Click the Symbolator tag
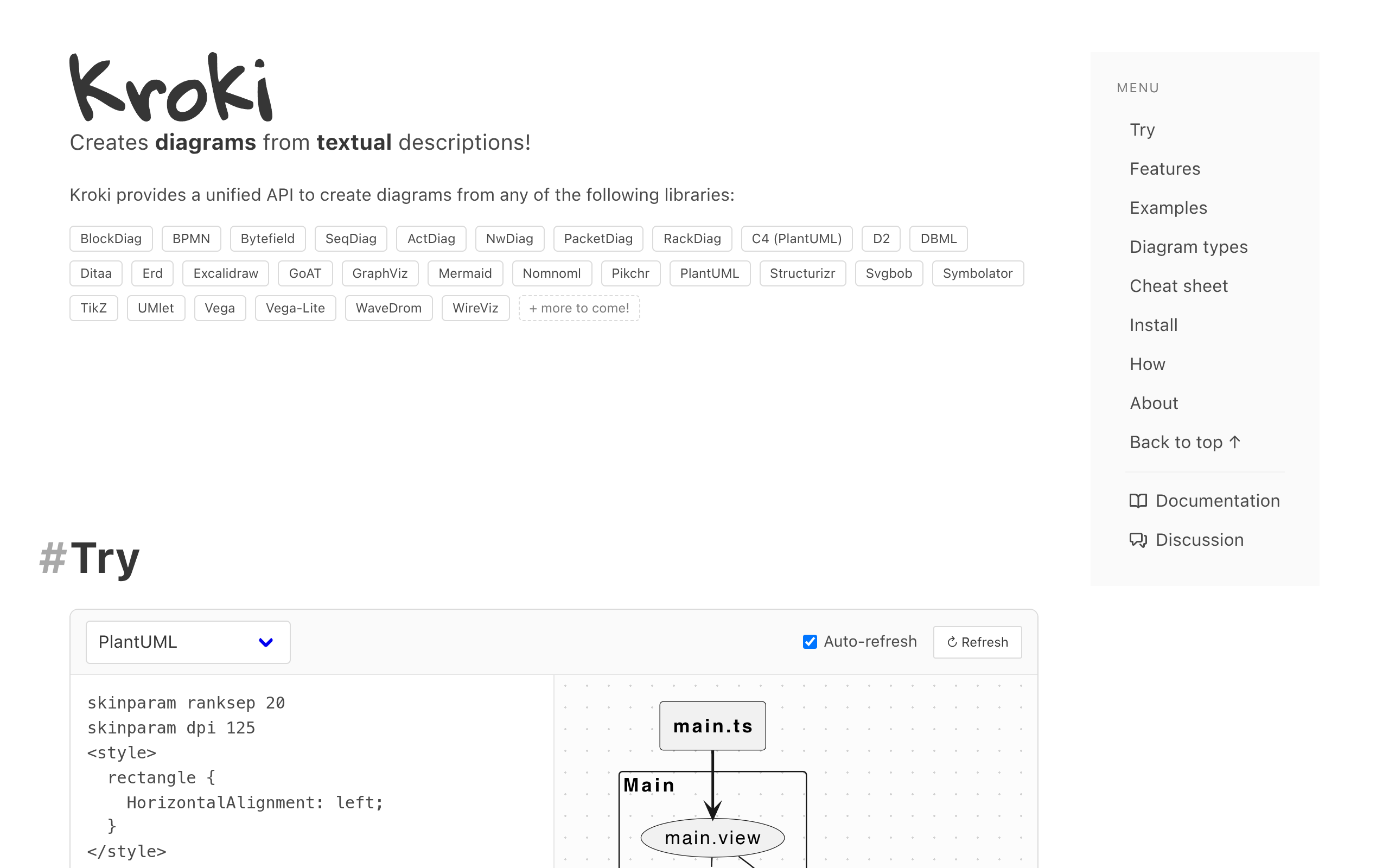1389x868 pixels. pyautogui.click(x=978, y=273)
